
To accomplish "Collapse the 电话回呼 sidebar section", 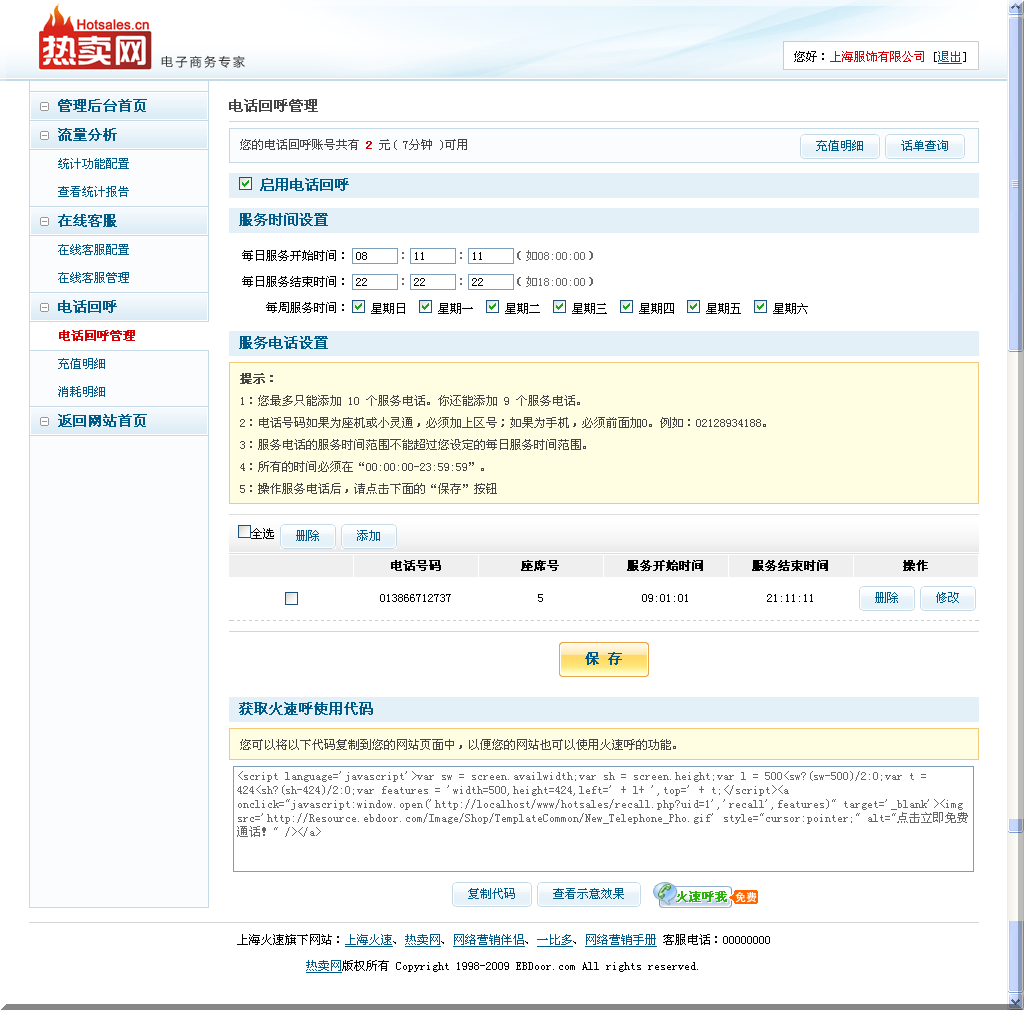I will (44, 307).
